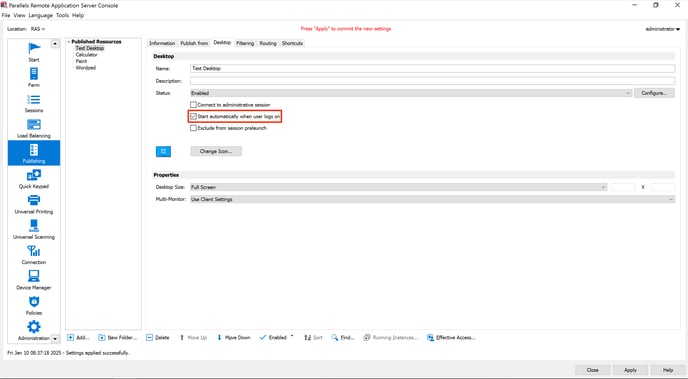Image resolution: width=688 pixels, height=379 pixels.
Task: Open the Farm category icon
Action: [x=34, y=77]
